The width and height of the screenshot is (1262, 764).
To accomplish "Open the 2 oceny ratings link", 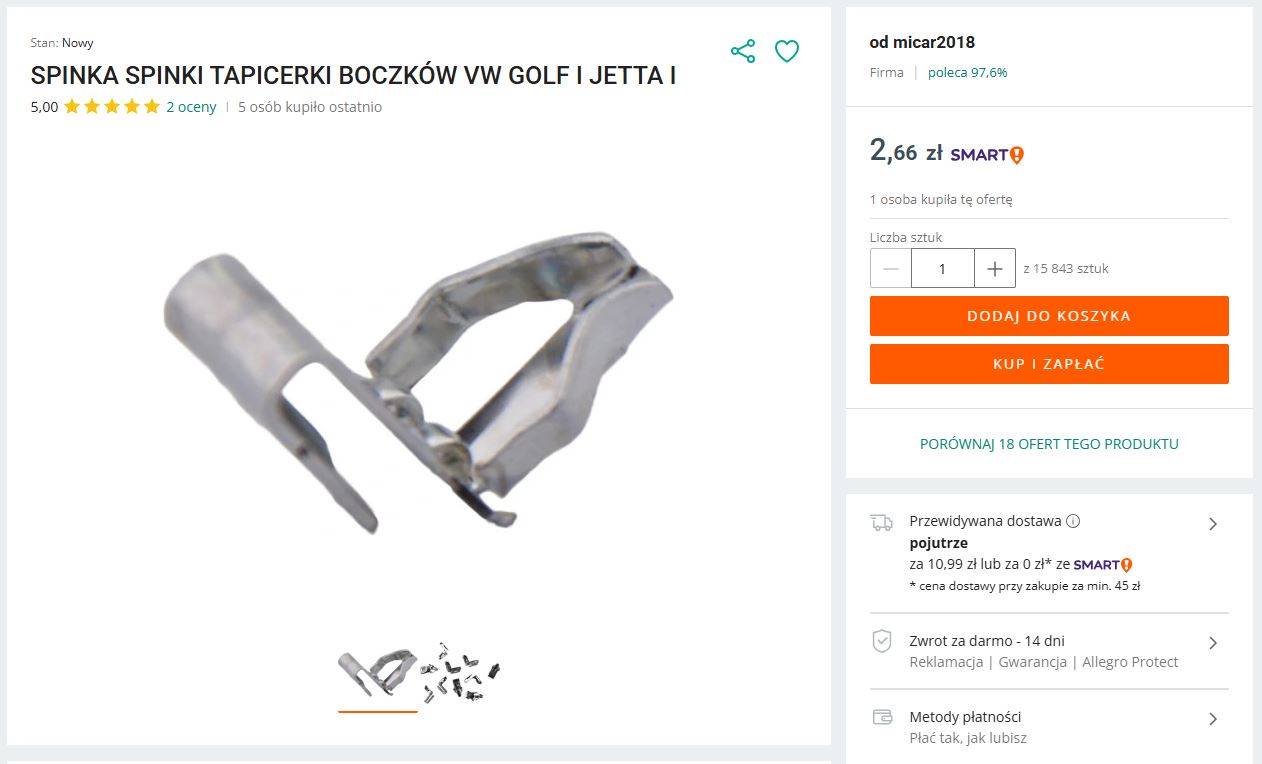I will pyautogui.click(x=191, y=107).
